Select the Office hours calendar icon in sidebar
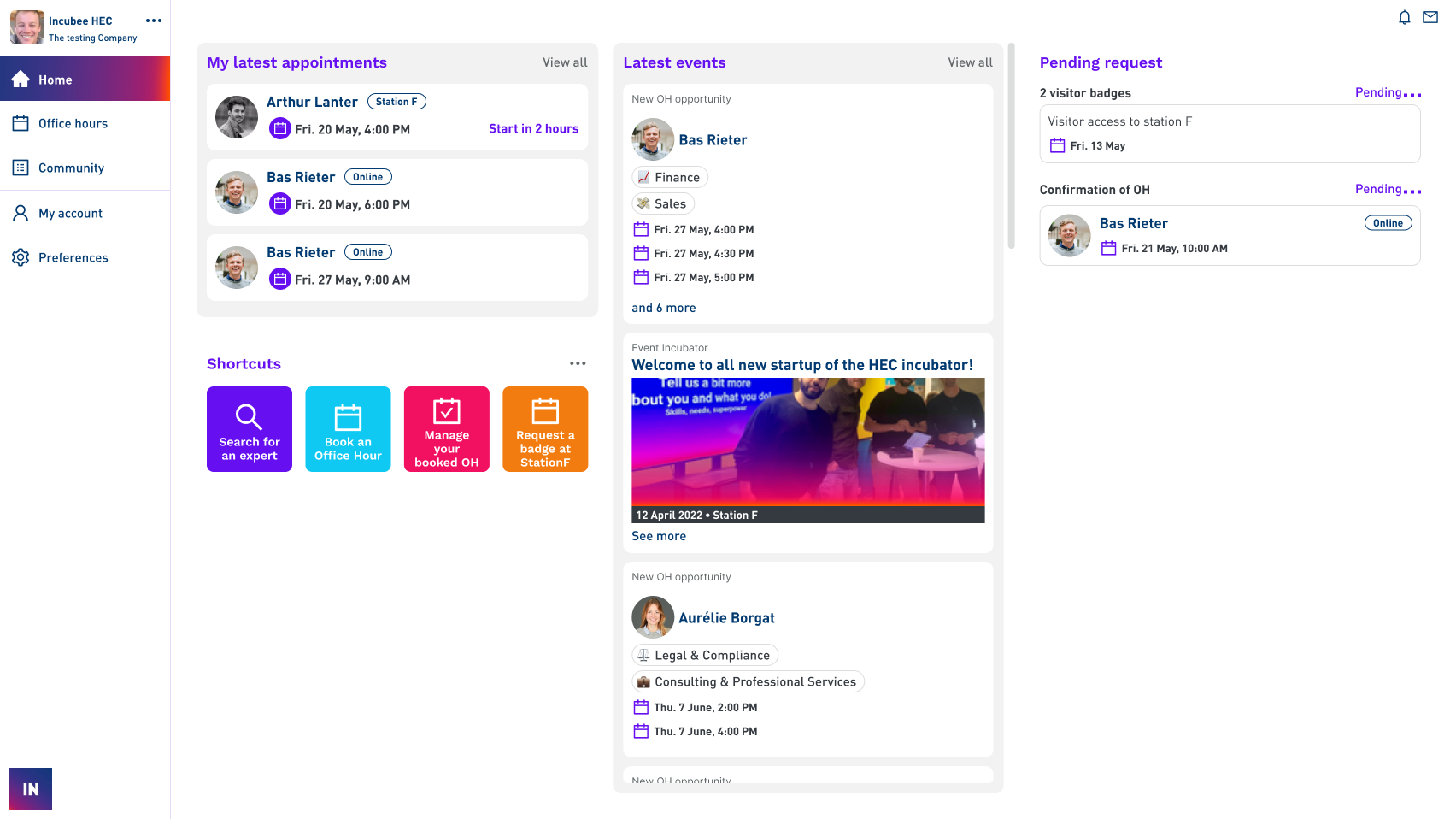Image resolution: width=1456 pixels, height=819 pixels. 21,123
